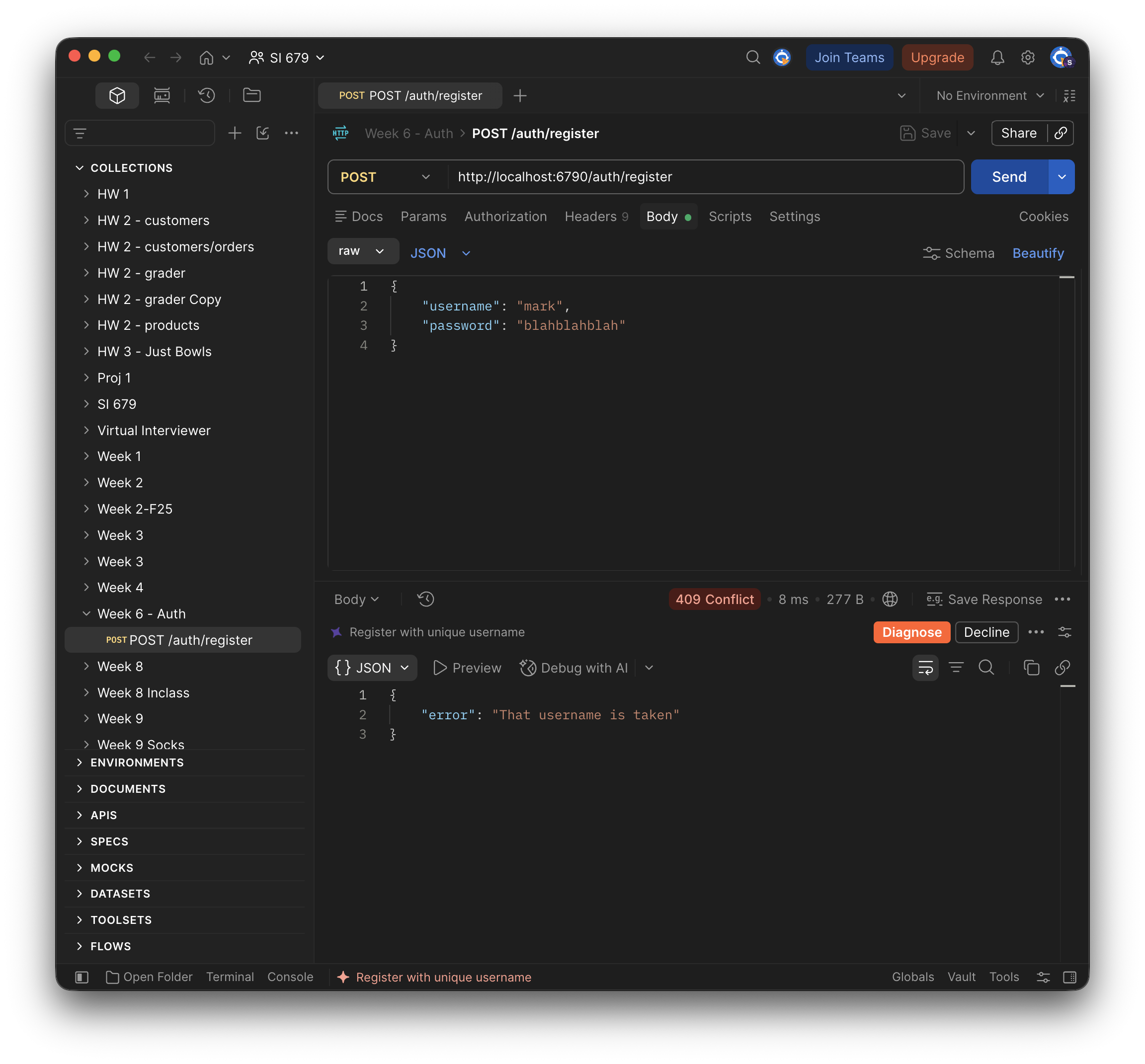Screen dimensions: 1145x1064
Task: Search within response body
Action: coord(986,668)
